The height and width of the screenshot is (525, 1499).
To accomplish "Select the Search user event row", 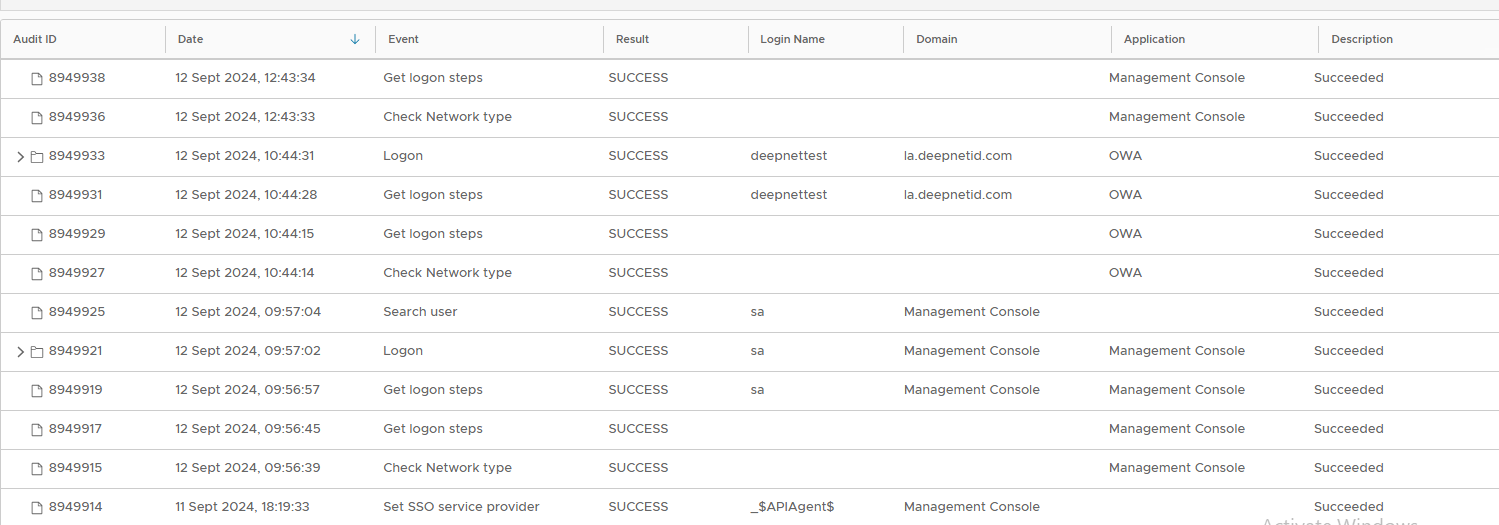I will pos(420,312).
